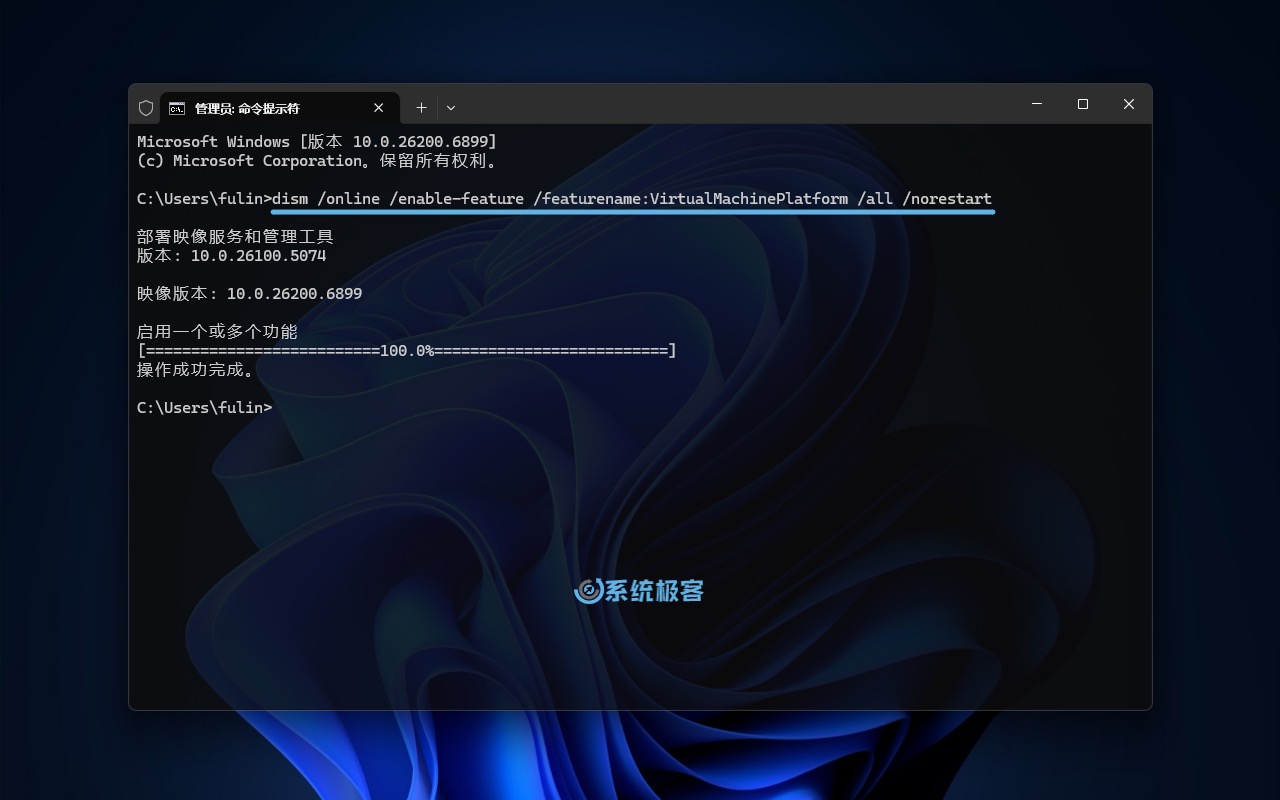Click the Microsoft Windows version header line

coord(316,142)
